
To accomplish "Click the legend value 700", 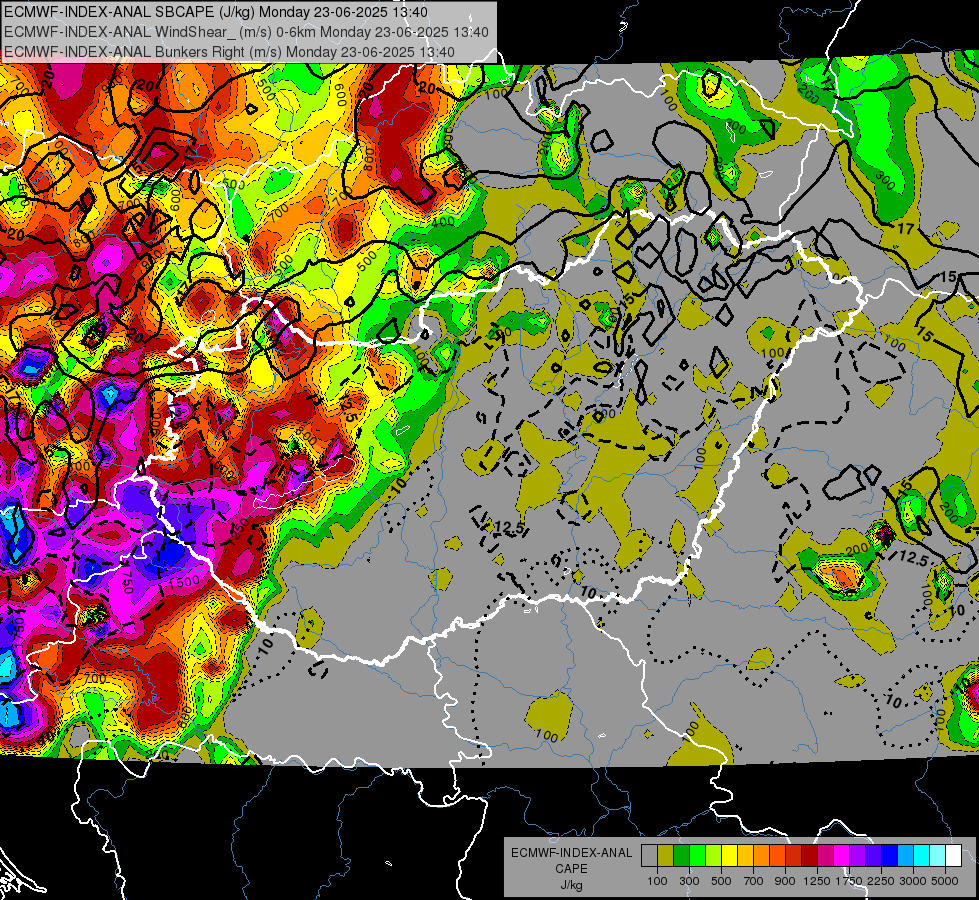I will coord(754,881).
